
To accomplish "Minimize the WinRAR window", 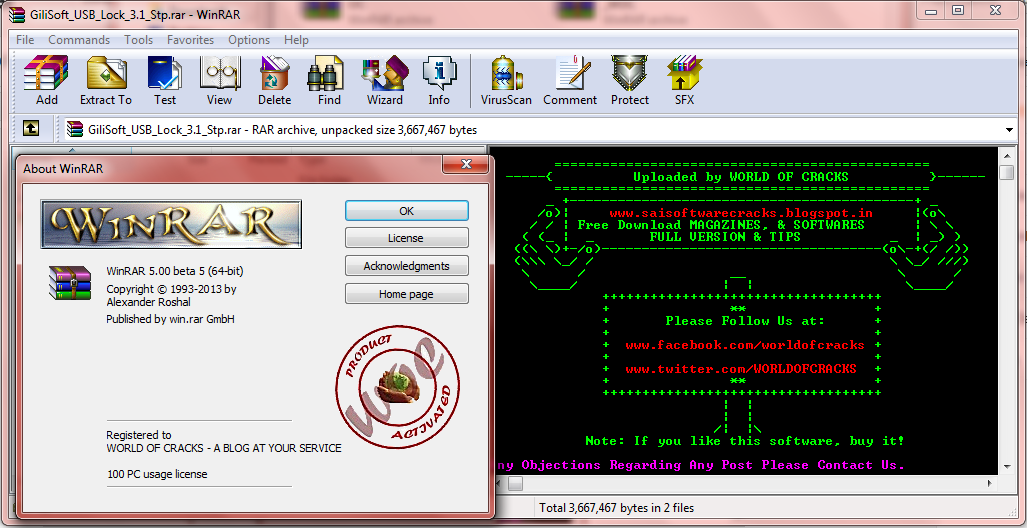I will click(929, 10).
